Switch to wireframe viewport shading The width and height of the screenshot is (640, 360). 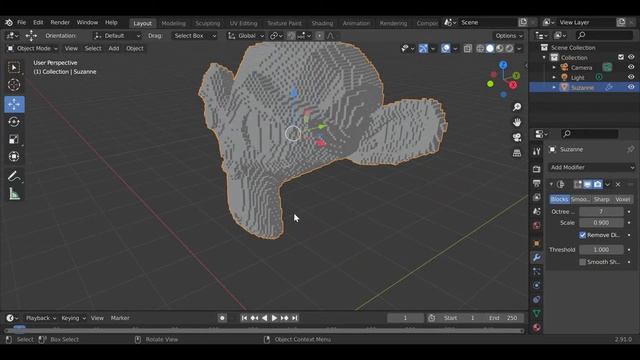(x=480, y=49)
